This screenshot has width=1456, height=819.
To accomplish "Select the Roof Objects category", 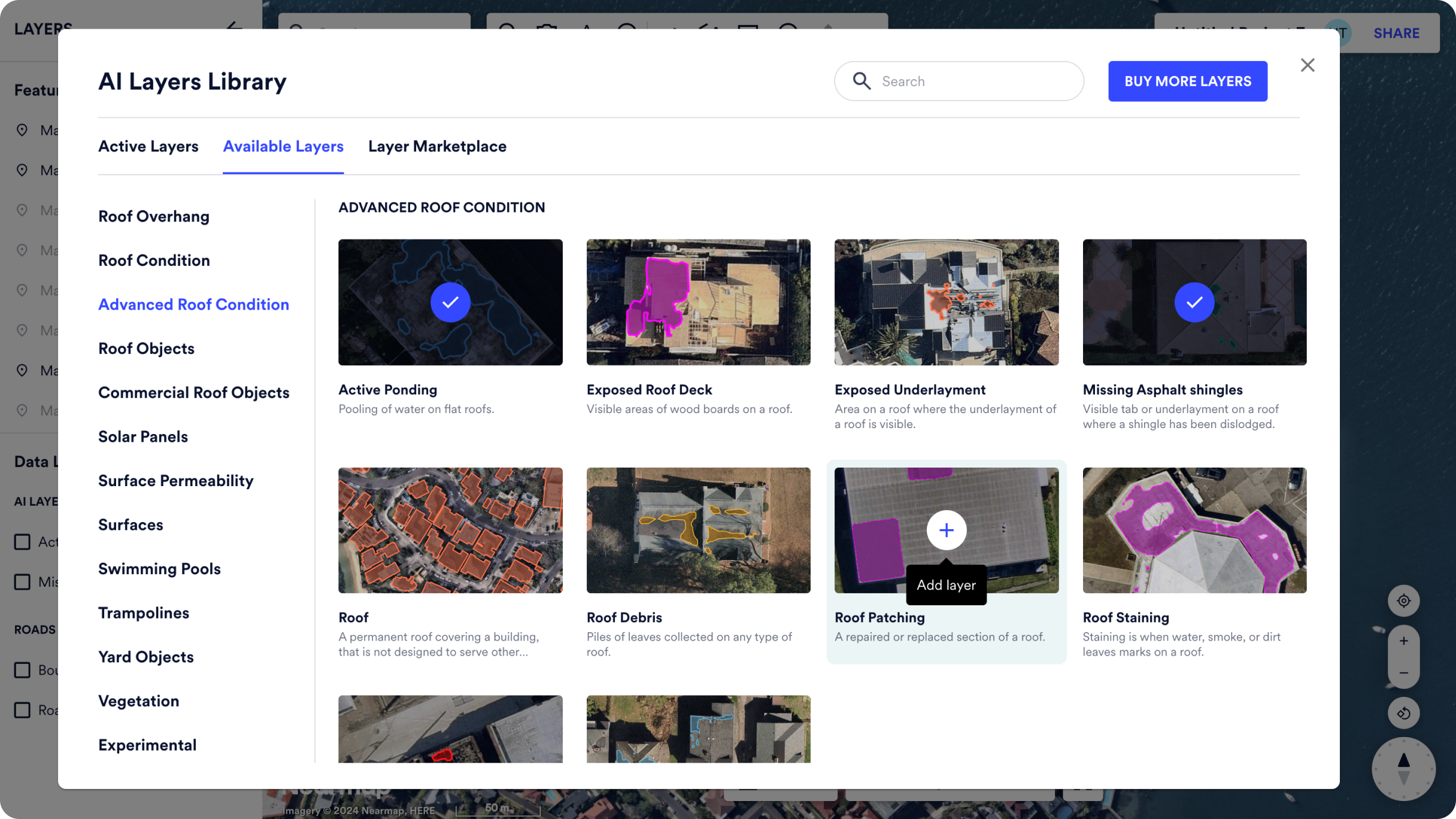I will click(x=146, y=348).
